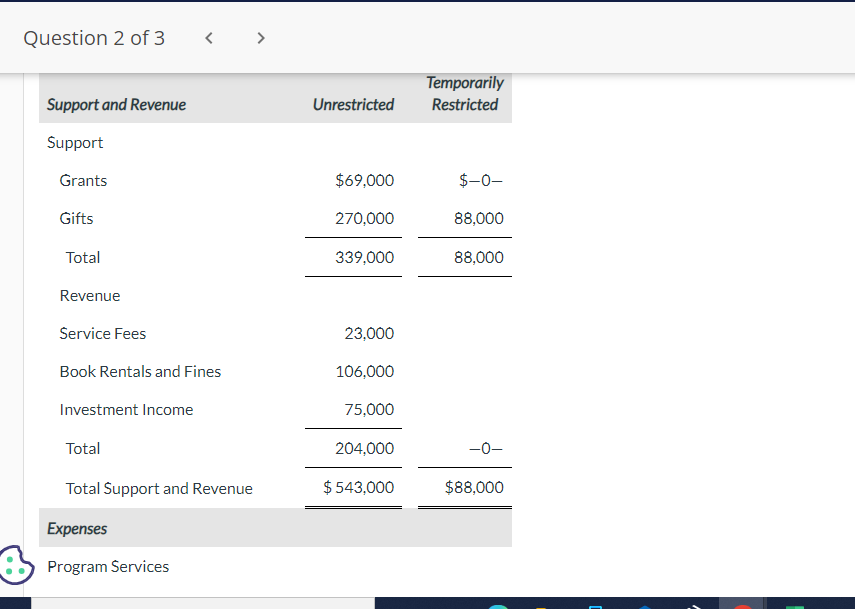Click the 'Book Rentals and Fines' label
Viewport: 855px width, 609px height.
140,372
